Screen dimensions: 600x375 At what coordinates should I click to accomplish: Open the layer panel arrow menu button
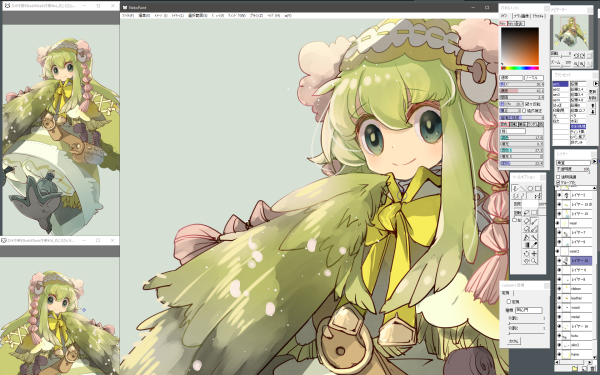(x=595, y=161)
